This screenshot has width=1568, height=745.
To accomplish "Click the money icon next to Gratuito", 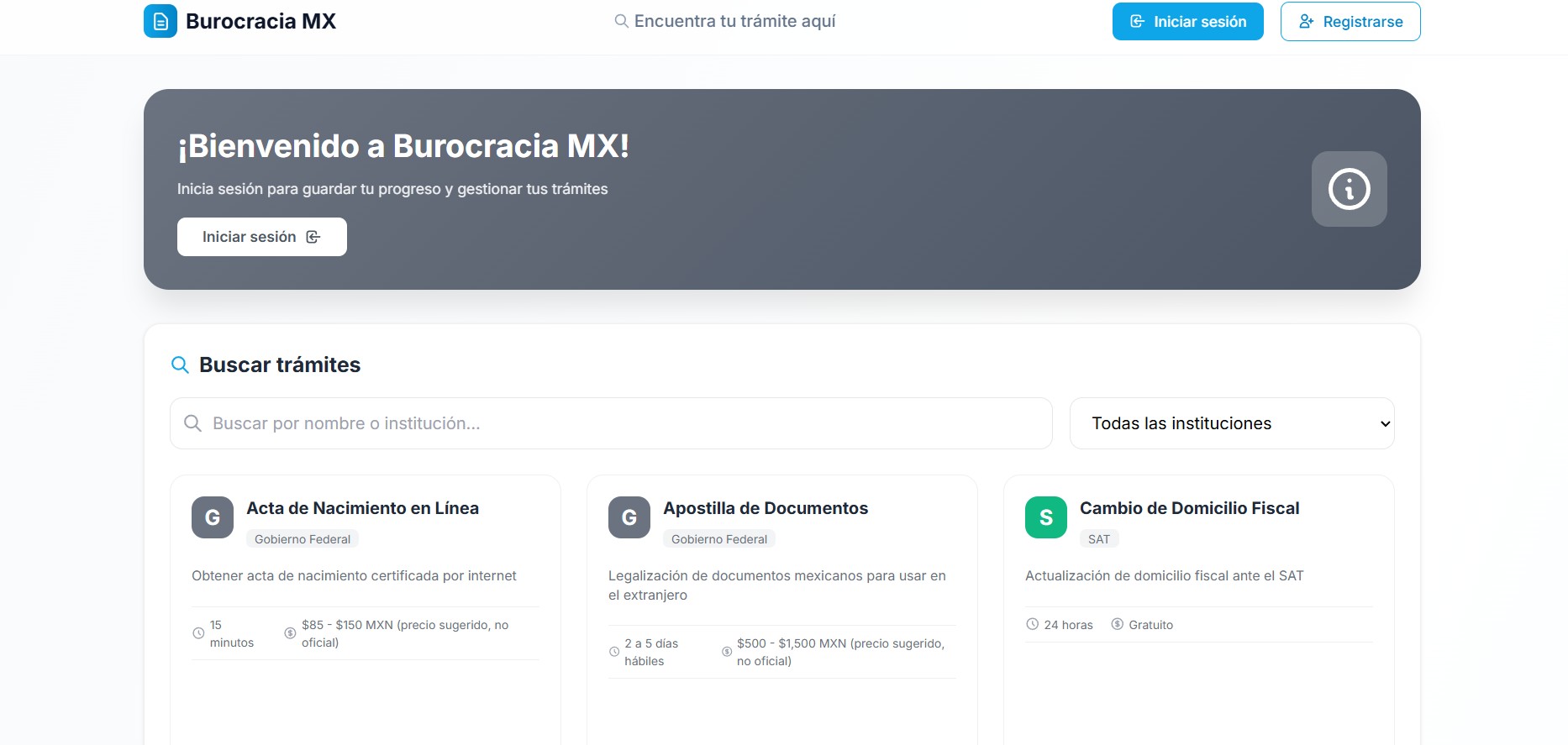I will [1118, 624].
